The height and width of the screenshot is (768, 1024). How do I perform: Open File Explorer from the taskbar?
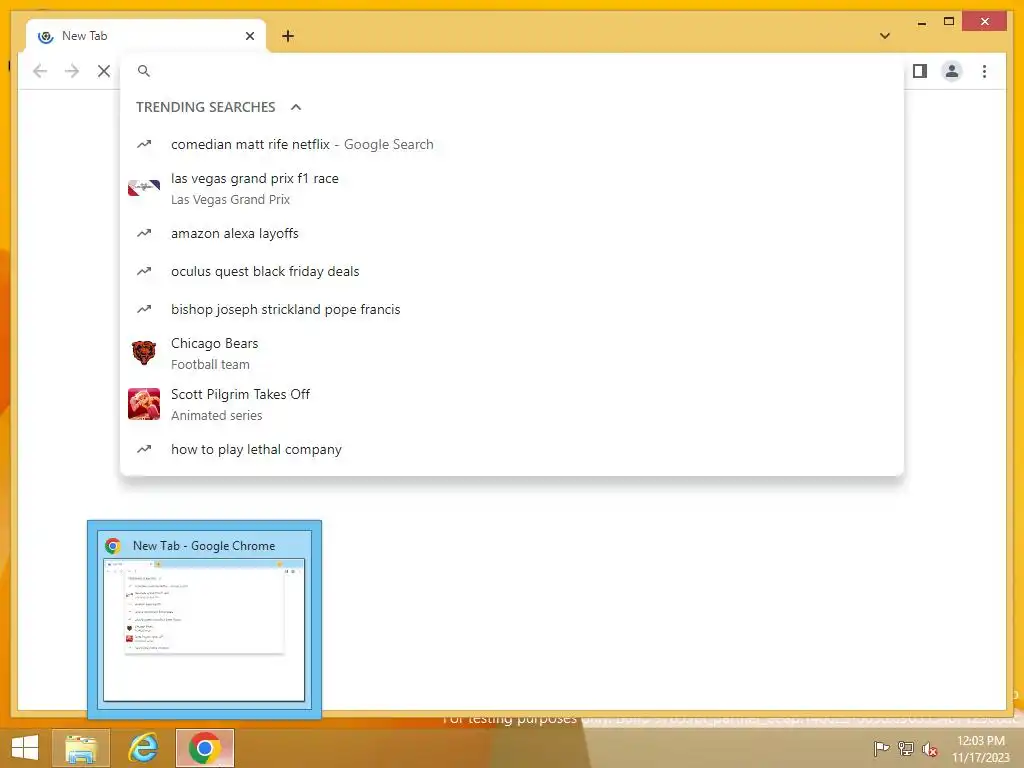81,748
